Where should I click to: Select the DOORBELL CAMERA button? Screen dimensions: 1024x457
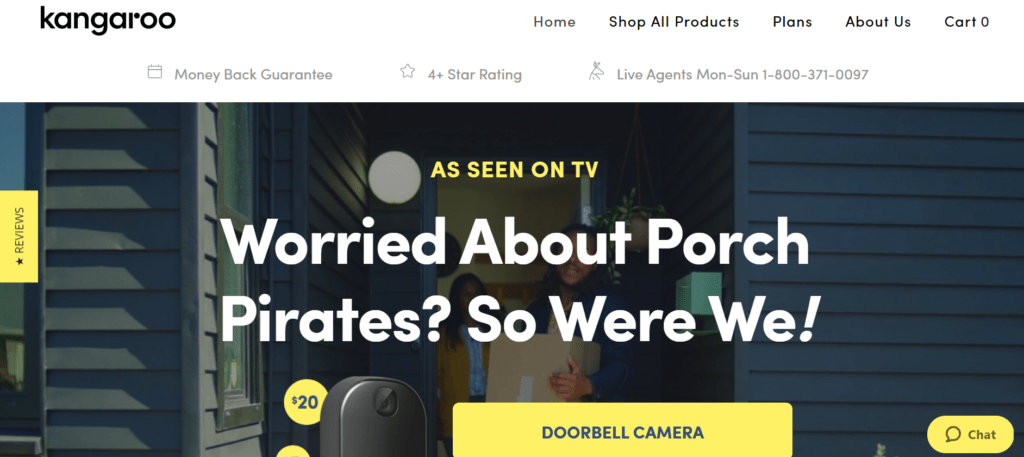coord(622,430)
